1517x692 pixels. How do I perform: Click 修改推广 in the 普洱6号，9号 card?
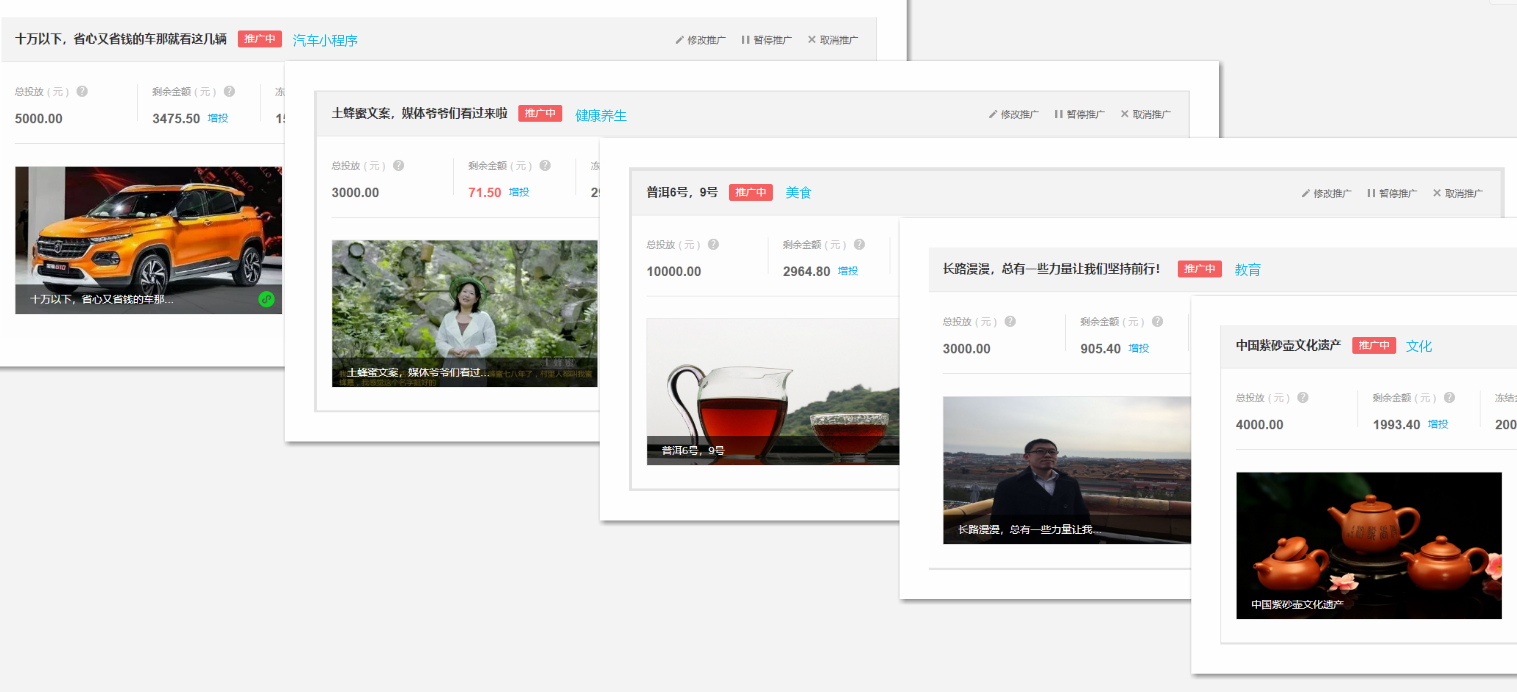click(x=1326, y=193)
